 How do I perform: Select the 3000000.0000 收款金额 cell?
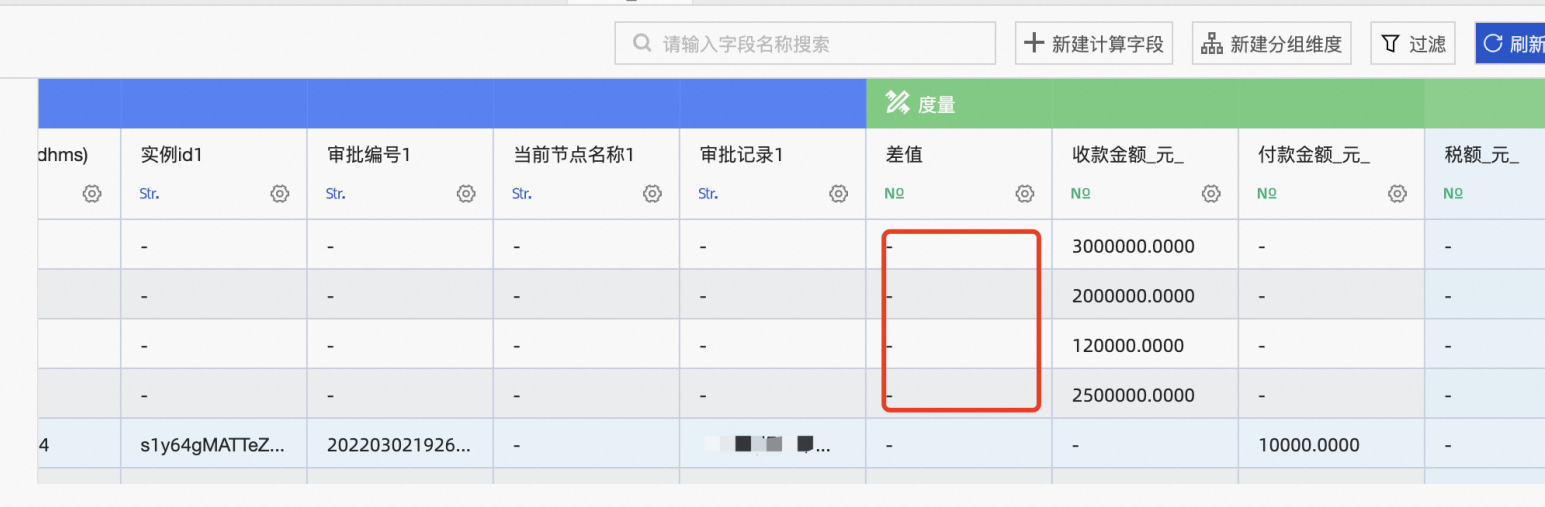1133,246
